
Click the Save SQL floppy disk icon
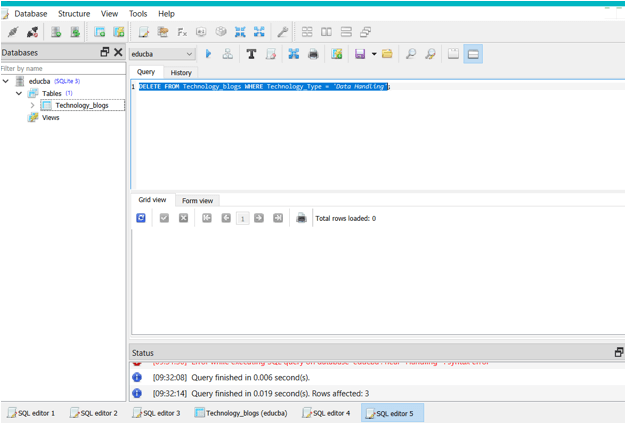[360, 54]
